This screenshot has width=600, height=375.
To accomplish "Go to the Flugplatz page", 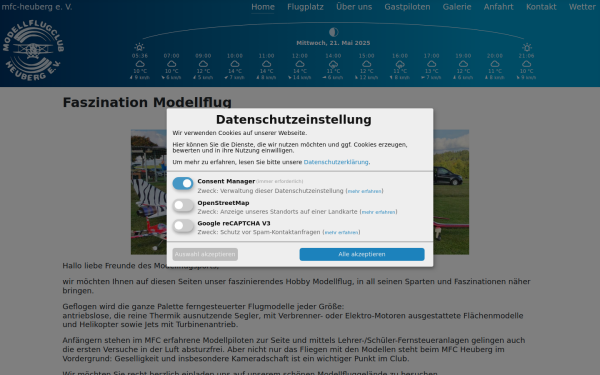I will click(305, 7).
